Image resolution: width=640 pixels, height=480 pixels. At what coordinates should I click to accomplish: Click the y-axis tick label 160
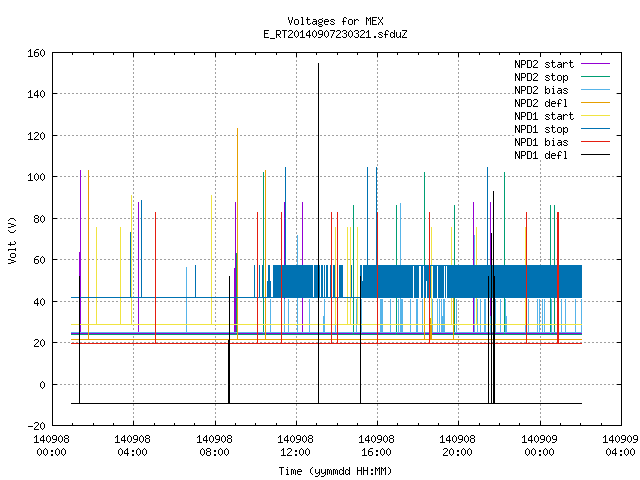coord(36,53)
